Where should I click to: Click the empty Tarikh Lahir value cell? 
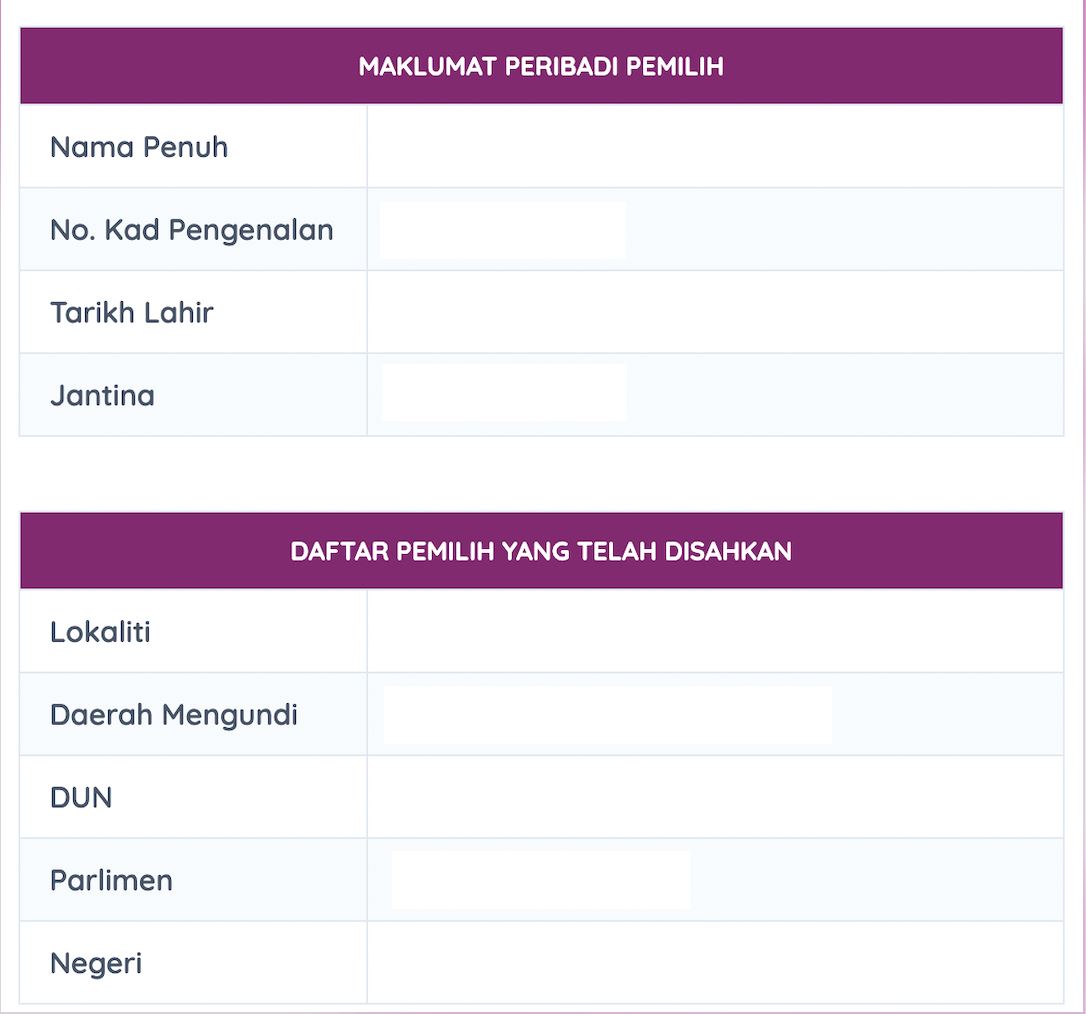(x=714, y=313)
